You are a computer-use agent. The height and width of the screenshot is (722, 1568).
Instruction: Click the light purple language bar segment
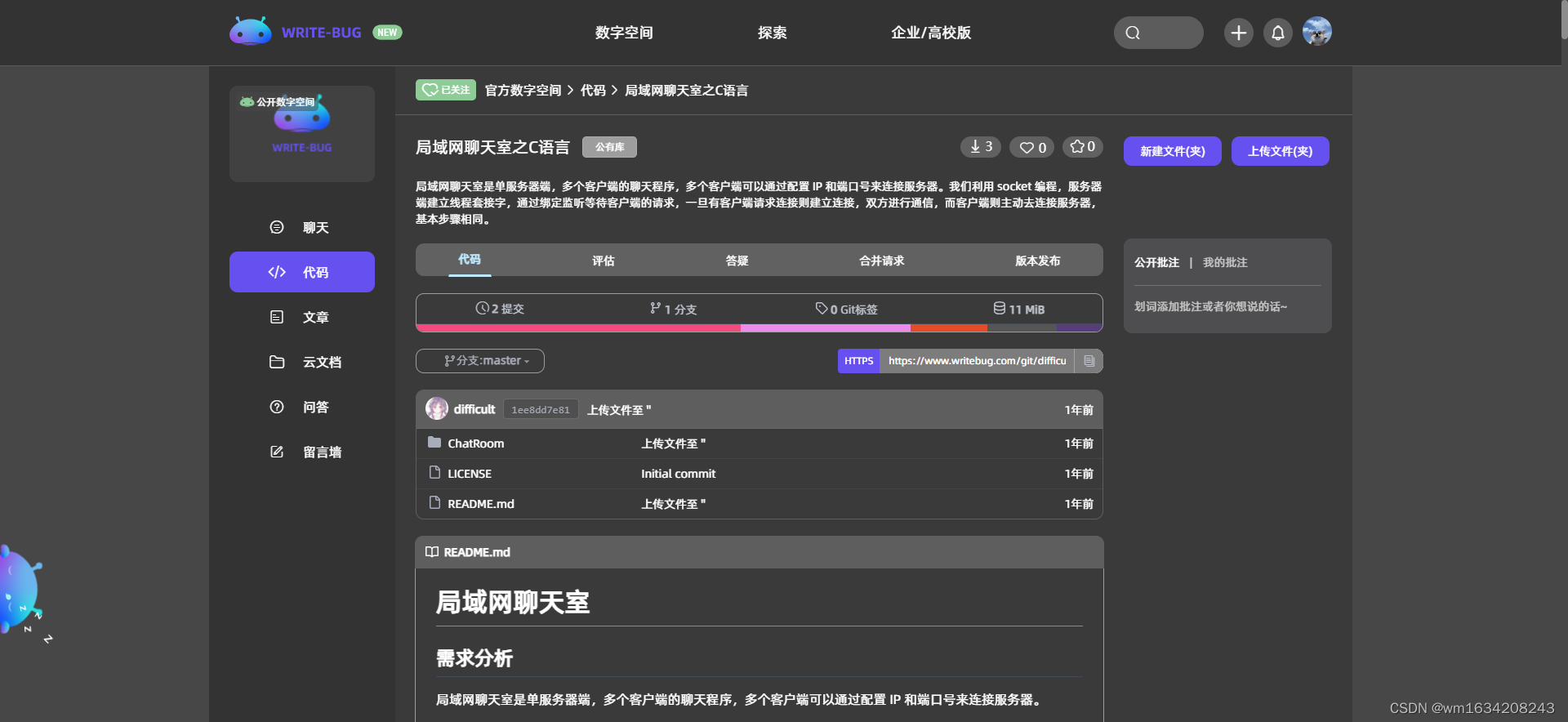(x=826, y=328)
